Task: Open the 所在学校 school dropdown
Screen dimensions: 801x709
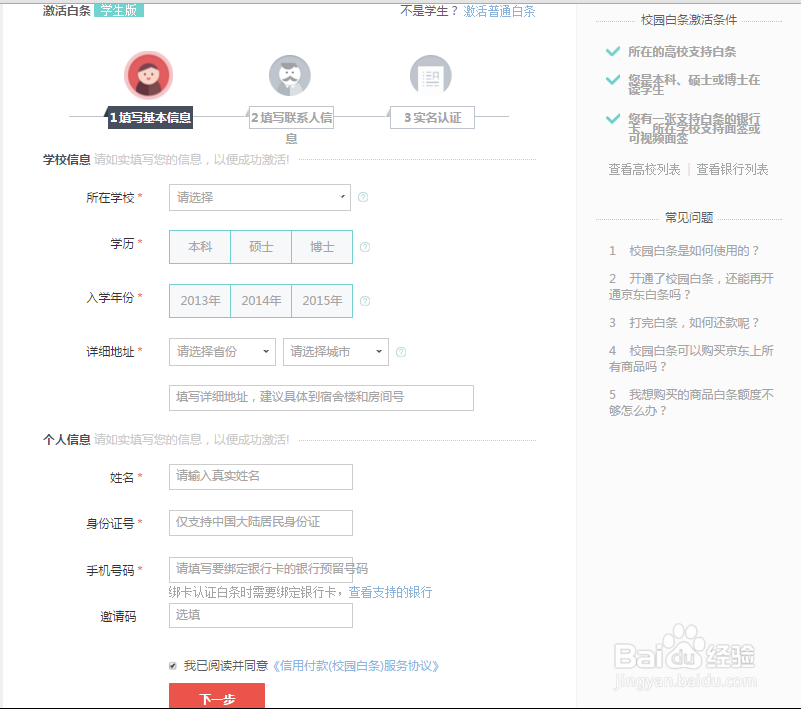Action: click(x=259, y=197)
